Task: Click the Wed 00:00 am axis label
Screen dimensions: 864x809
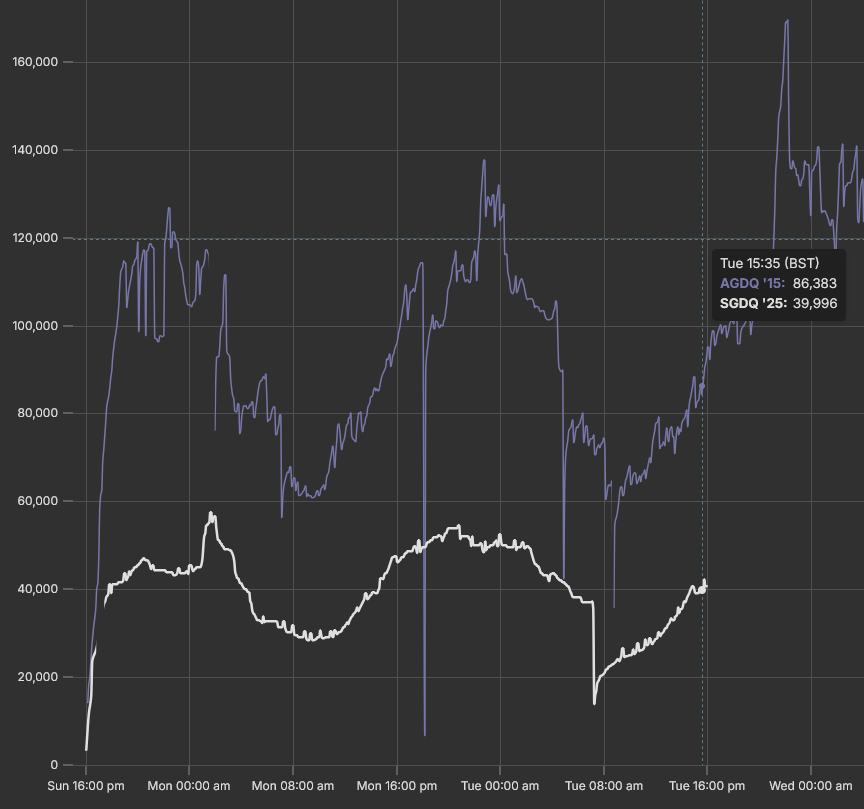Action: [x=811, y=786]
